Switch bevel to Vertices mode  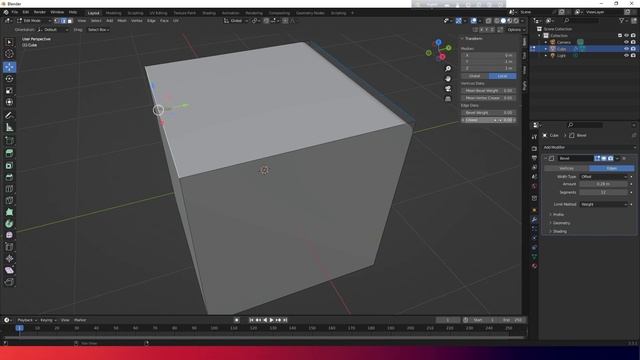(566, 168)
